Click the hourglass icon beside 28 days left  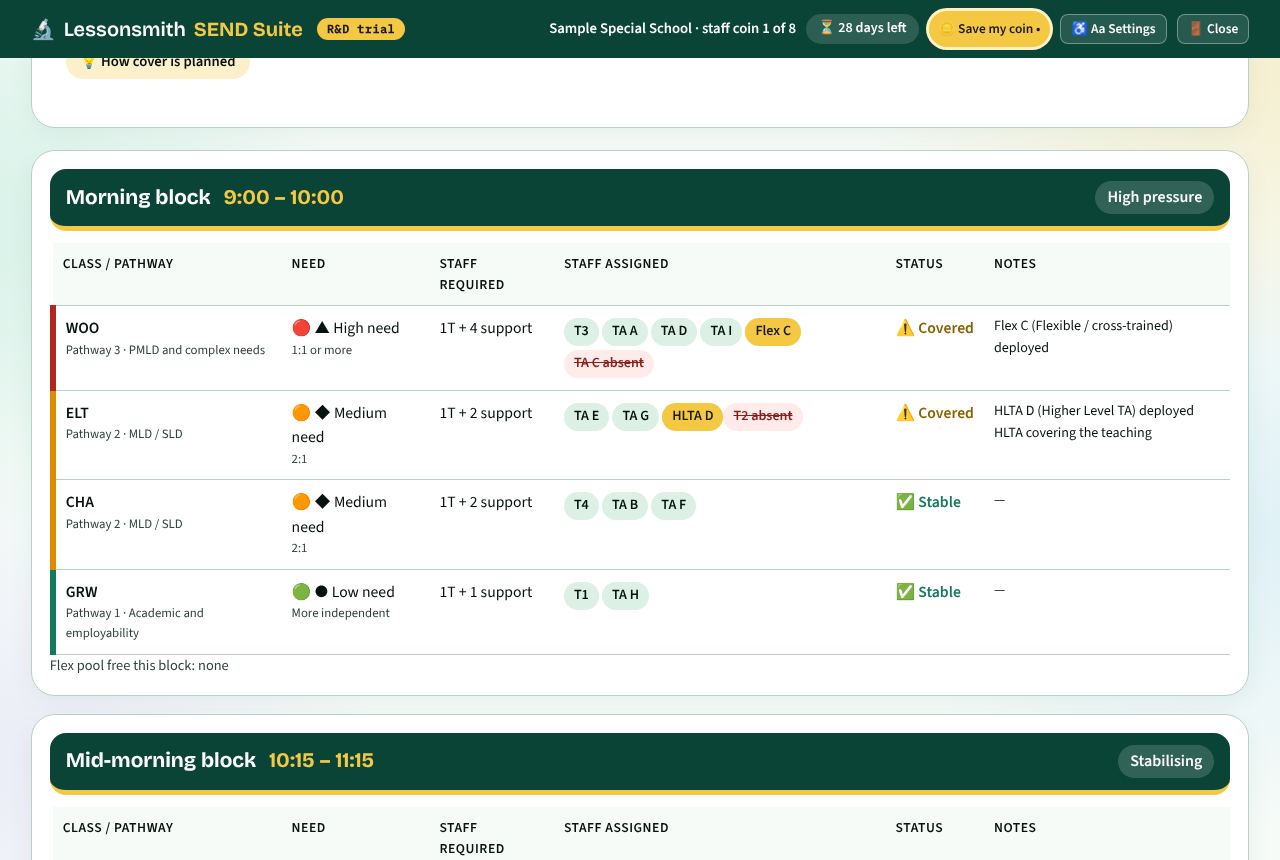click(x=826, y=28)
